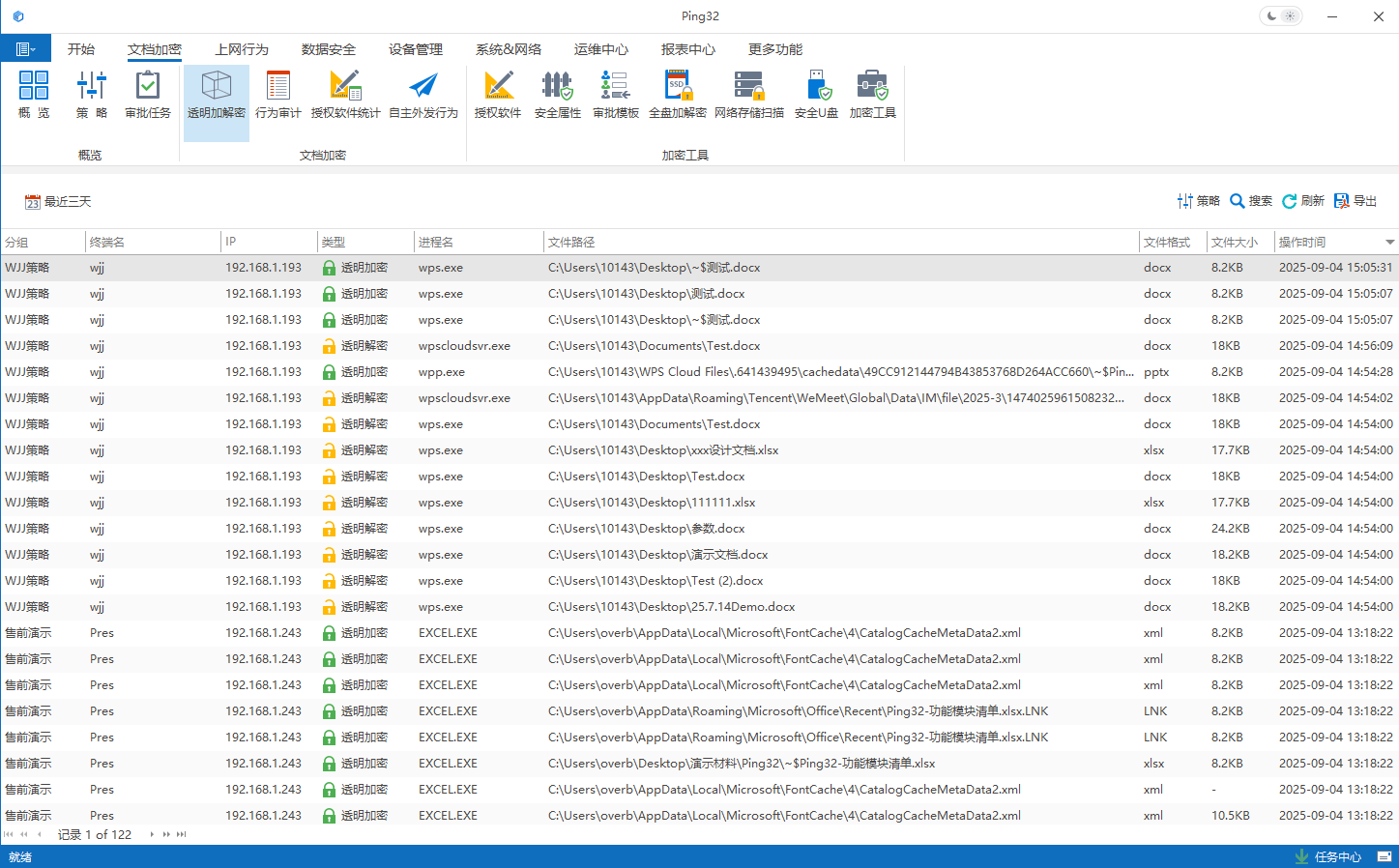Open 自主外发行为 tool
The width and height of the screenshot is (1399, 868).
423,95
